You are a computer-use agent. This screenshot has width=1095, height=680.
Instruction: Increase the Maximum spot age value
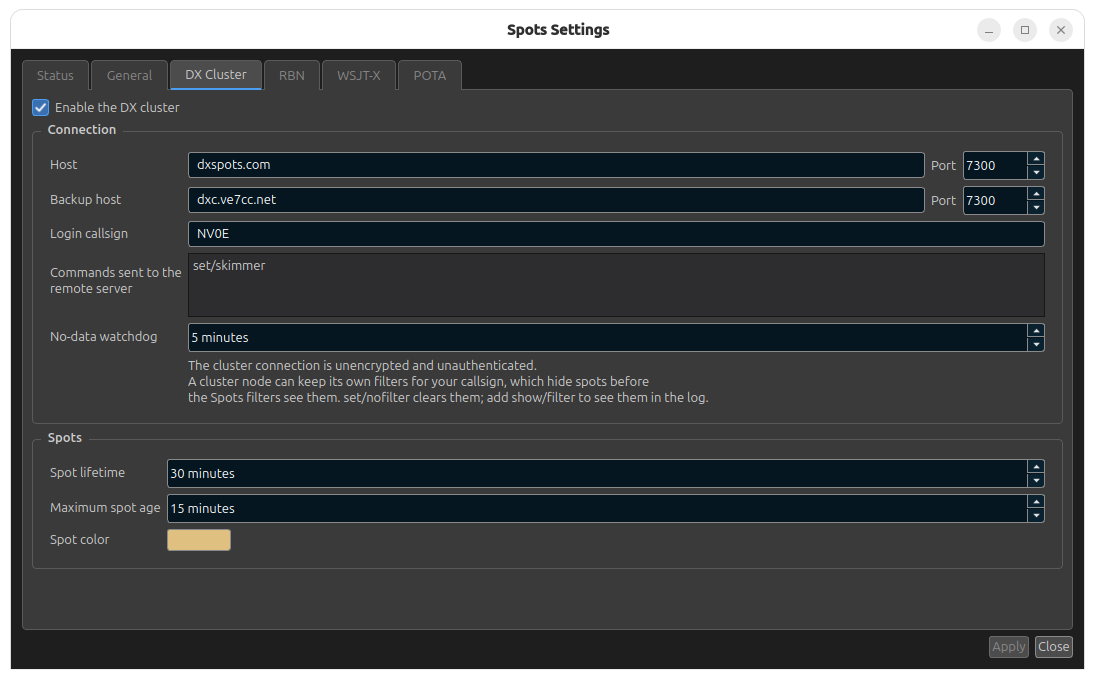tap(1036, 501)
